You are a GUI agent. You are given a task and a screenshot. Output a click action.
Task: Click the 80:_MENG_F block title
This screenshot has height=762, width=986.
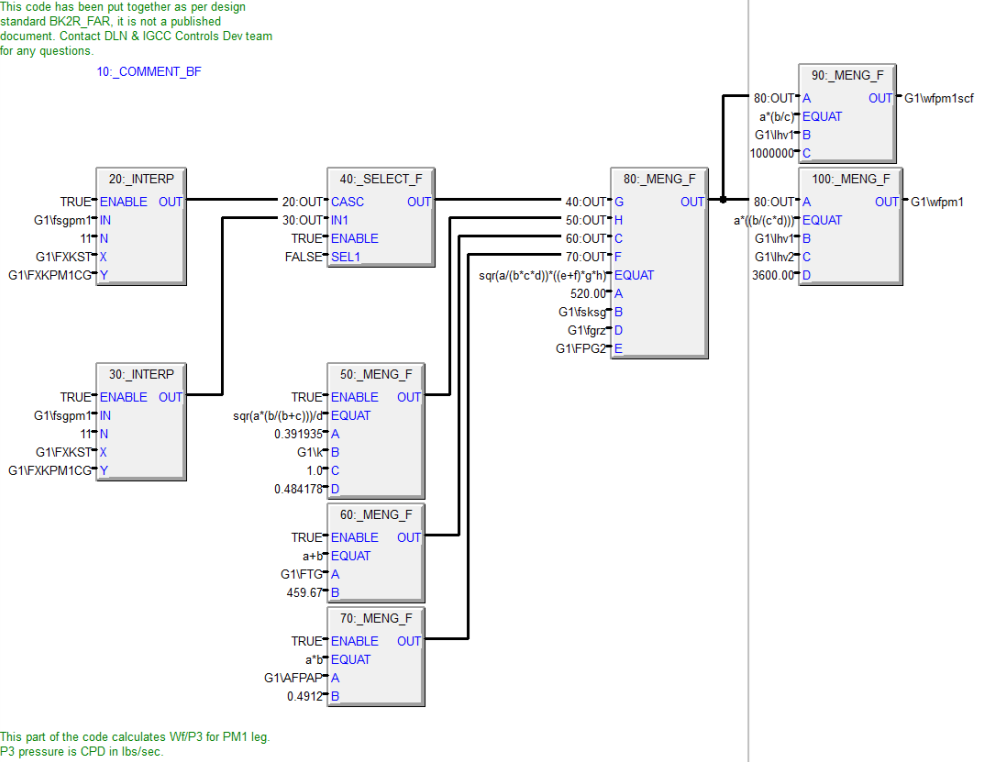[x=660, y=179]
